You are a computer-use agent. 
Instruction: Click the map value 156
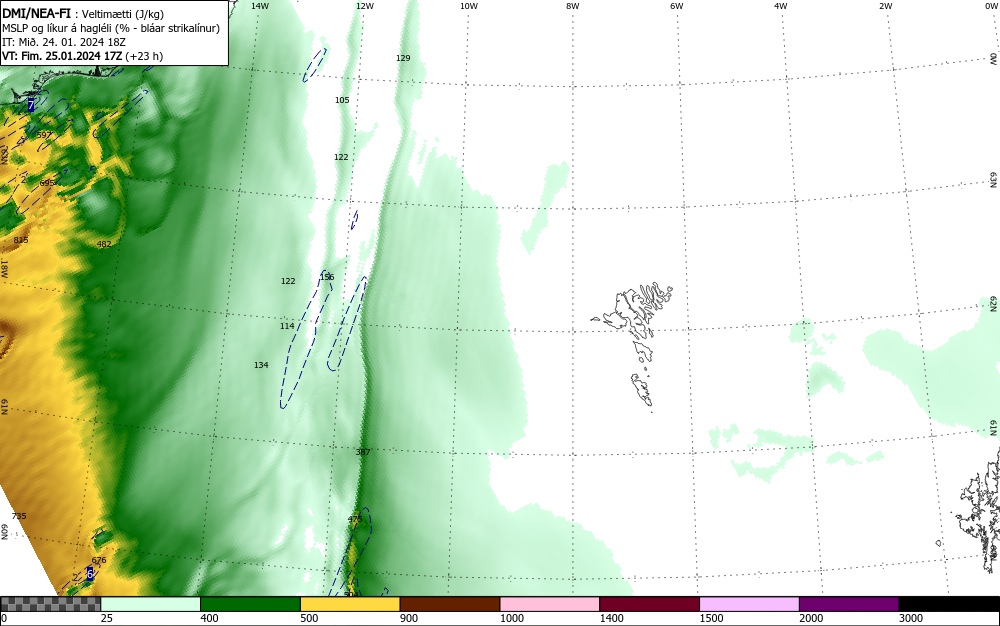coord(327,277)
